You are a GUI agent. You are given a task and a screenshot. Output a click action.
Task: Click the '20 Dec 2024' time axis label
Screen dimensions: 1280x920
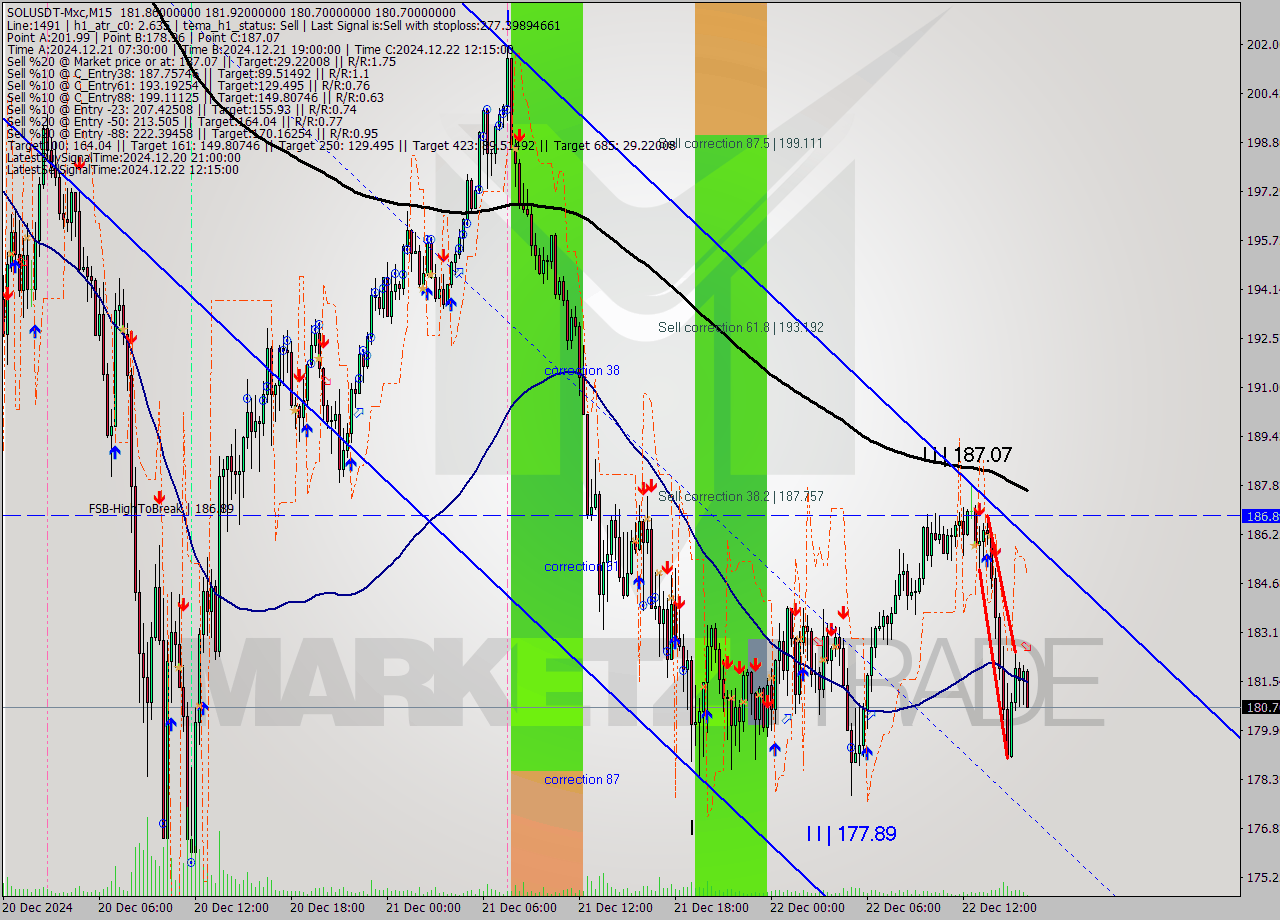[x=37, y=907]
